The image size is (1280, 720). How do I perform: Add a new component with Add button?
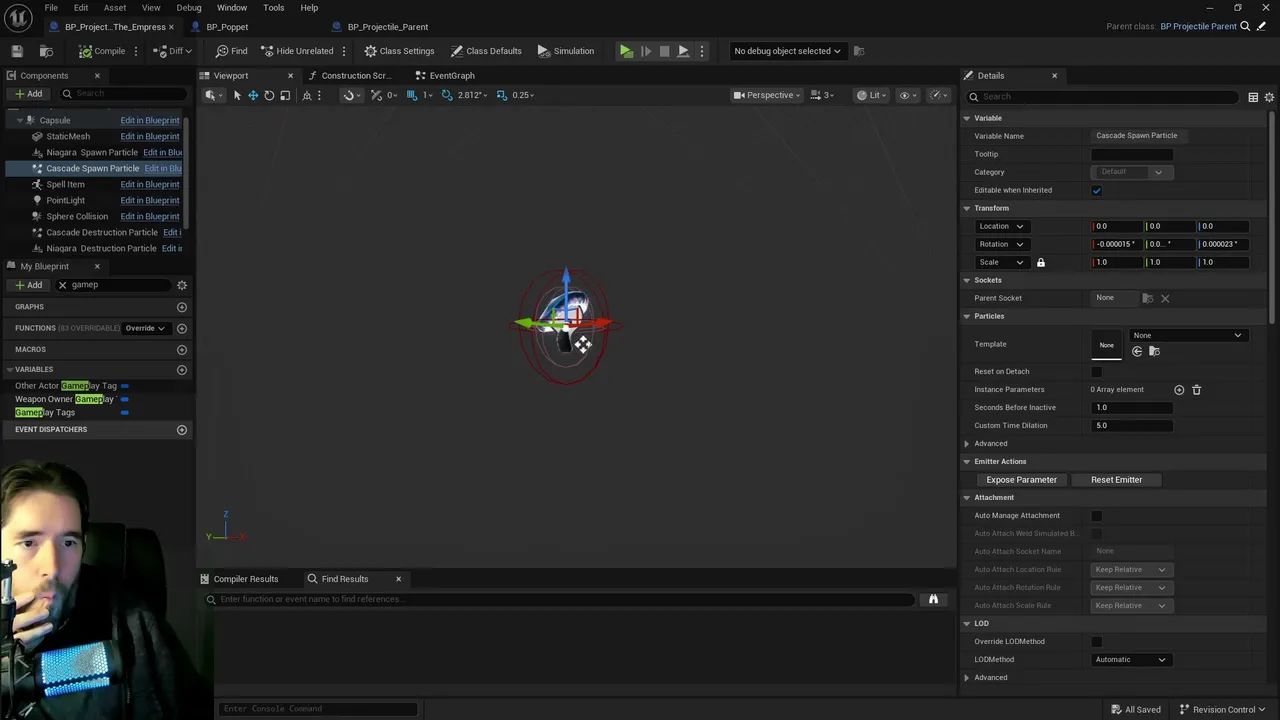[x=28, y=94]
